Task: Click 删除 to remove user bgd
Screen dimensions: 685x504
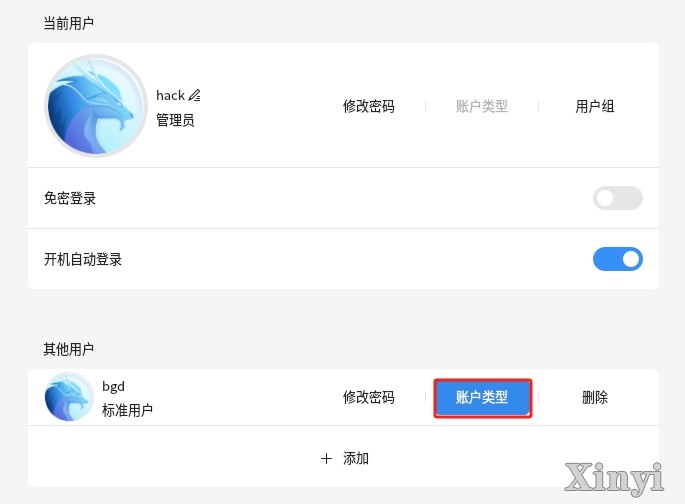Action: (x=595, y=397)
